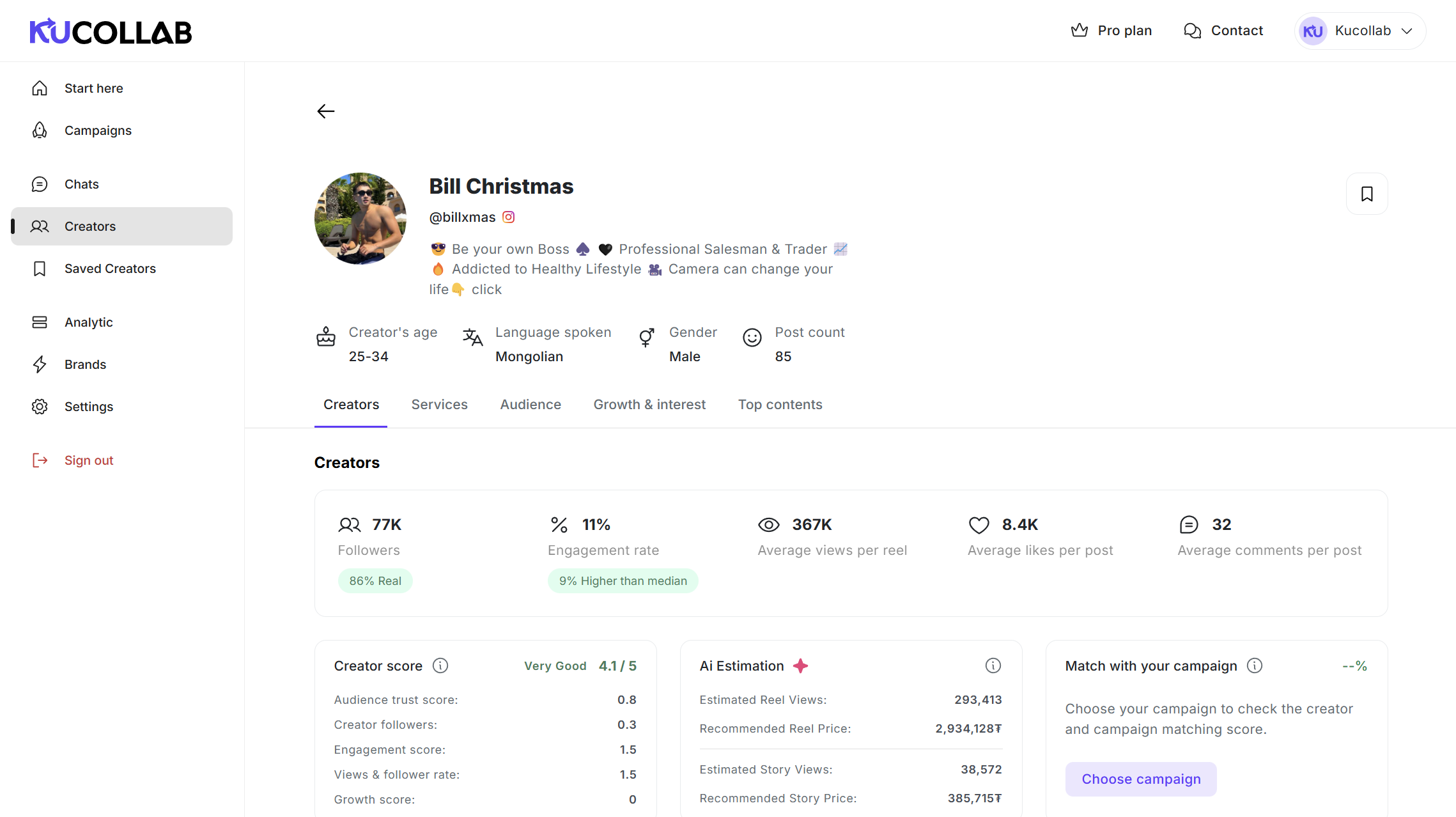The width and height of the screenshot is (1456, 817).
Task: Click Ai Estimation info icon
Action: pos(993,665)
